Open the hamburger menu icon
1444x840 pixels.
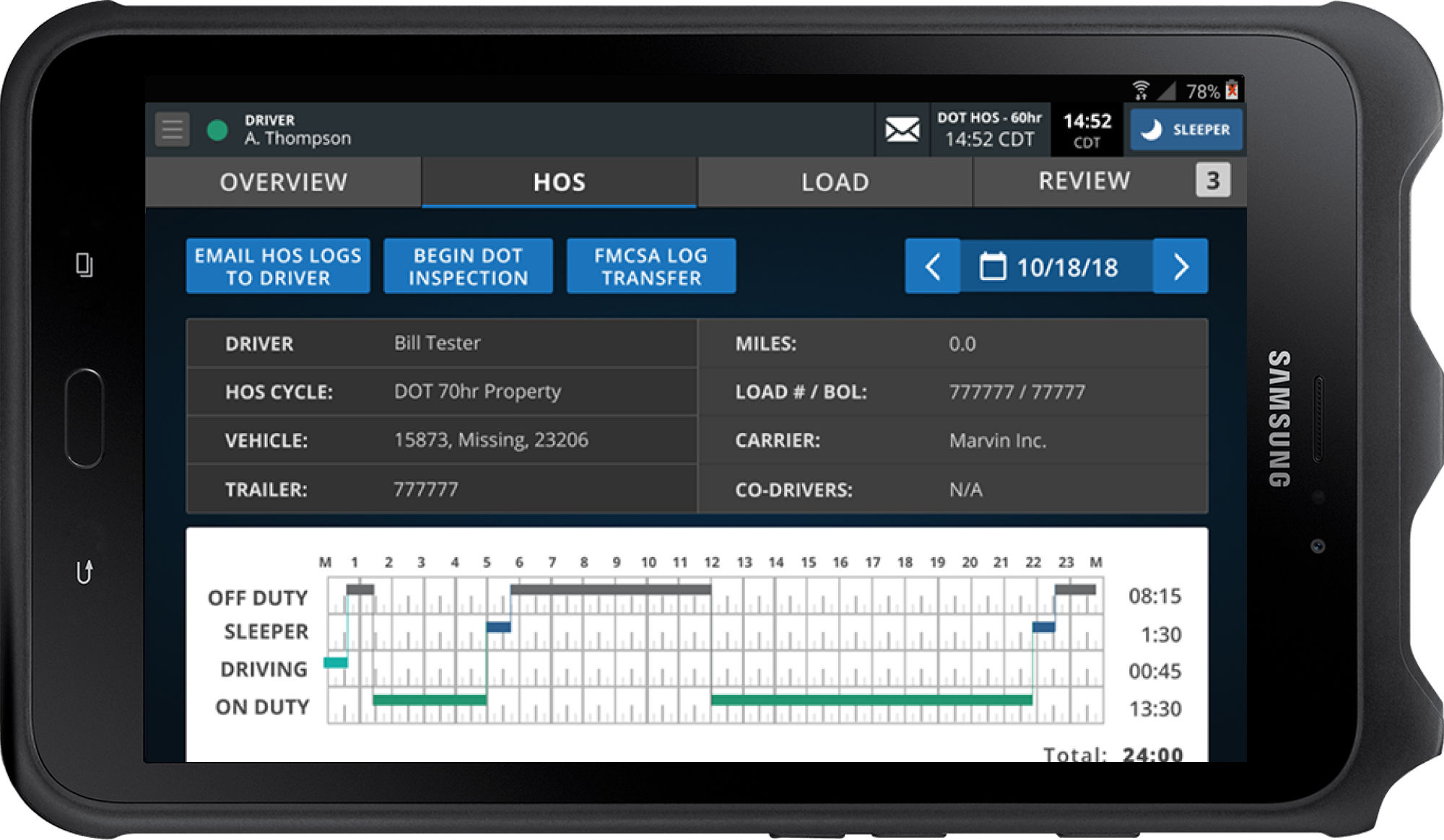(172, 130)
